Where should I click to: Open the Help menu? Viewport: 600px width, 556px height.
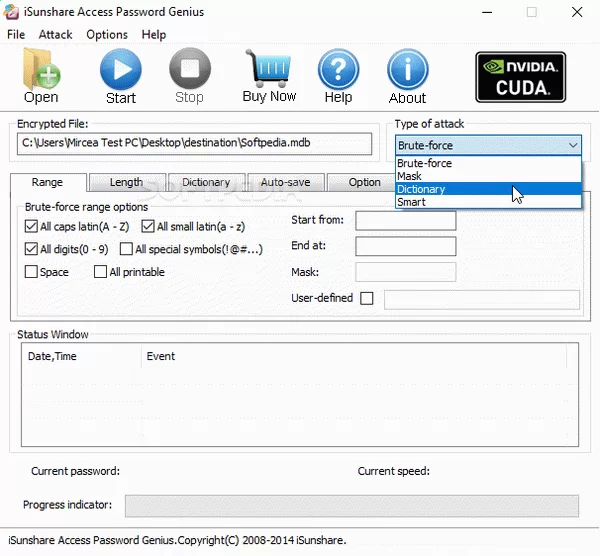pyautogui.click(x=154, y=34)
